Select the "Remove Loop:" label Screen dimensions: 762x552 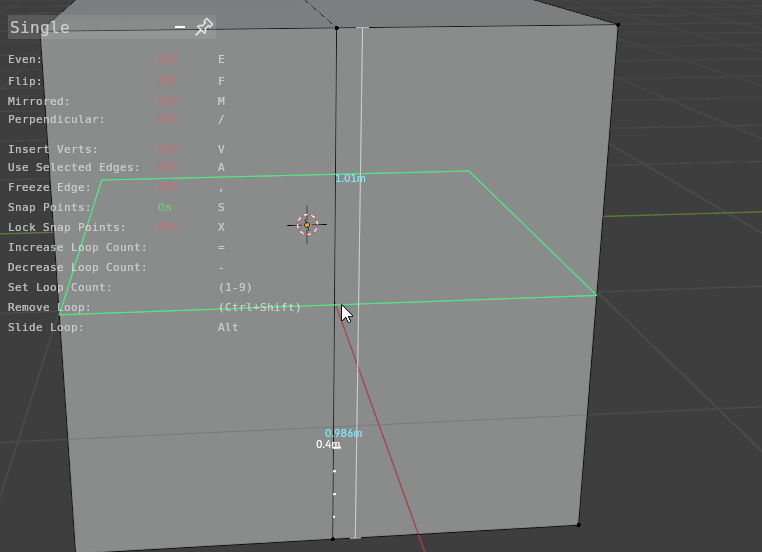pyautogui.click(x=50, y=307)
